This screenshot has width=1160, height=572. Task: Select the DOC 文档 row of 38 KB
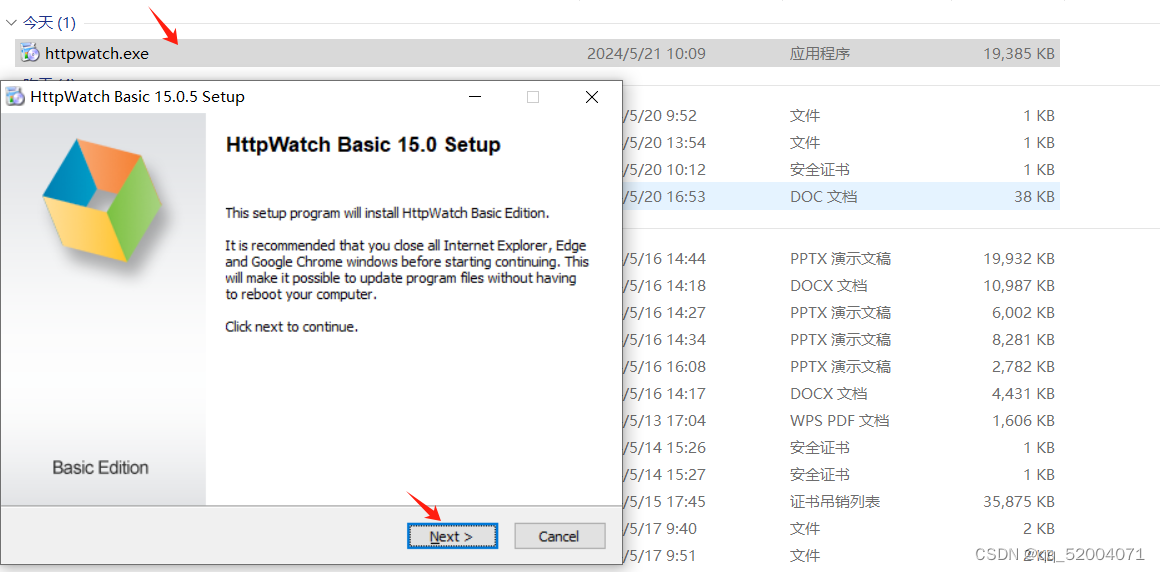point(840,197)
